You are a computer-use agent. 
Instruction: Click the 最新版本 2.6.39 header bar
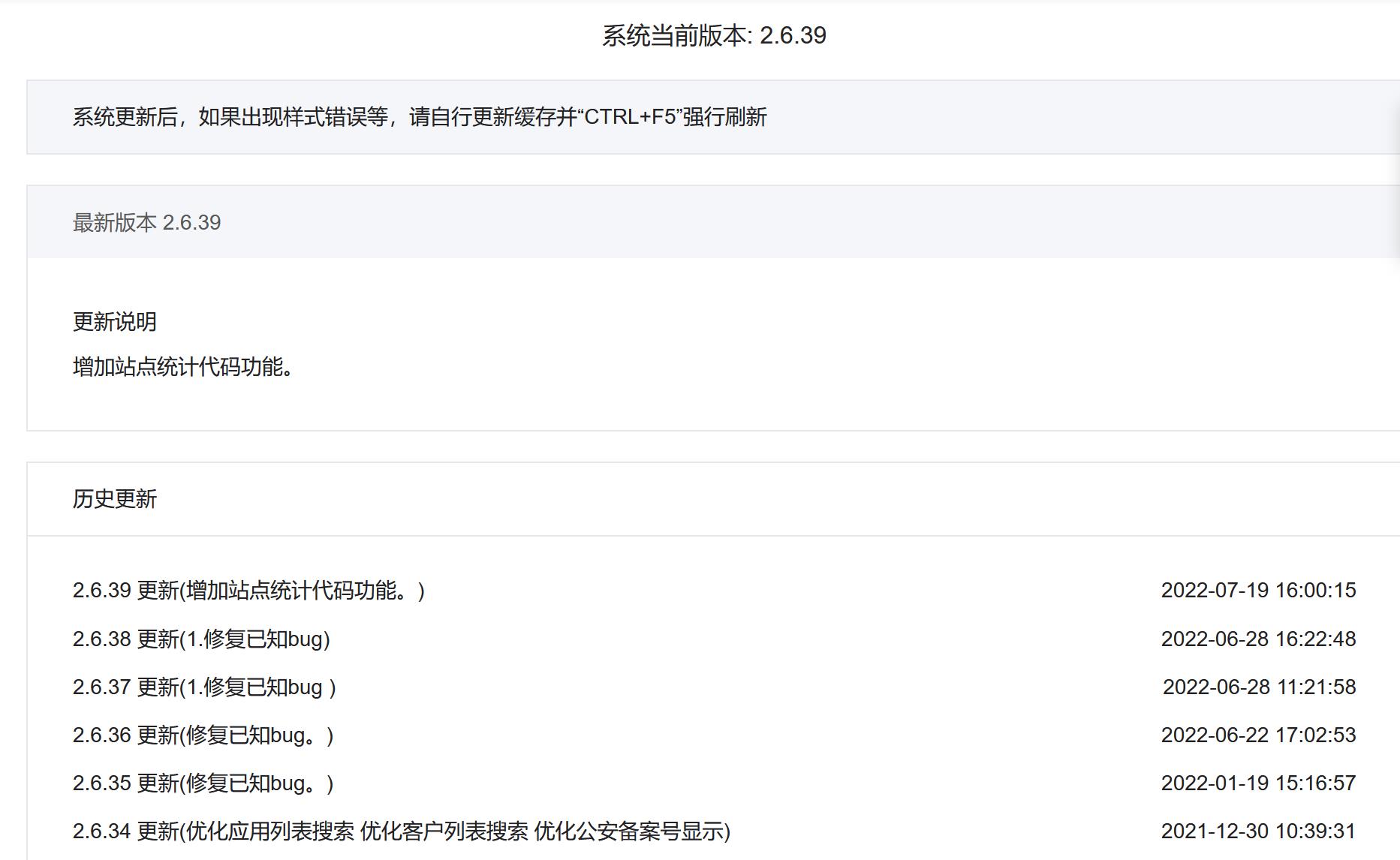click(x=147, y=222)
